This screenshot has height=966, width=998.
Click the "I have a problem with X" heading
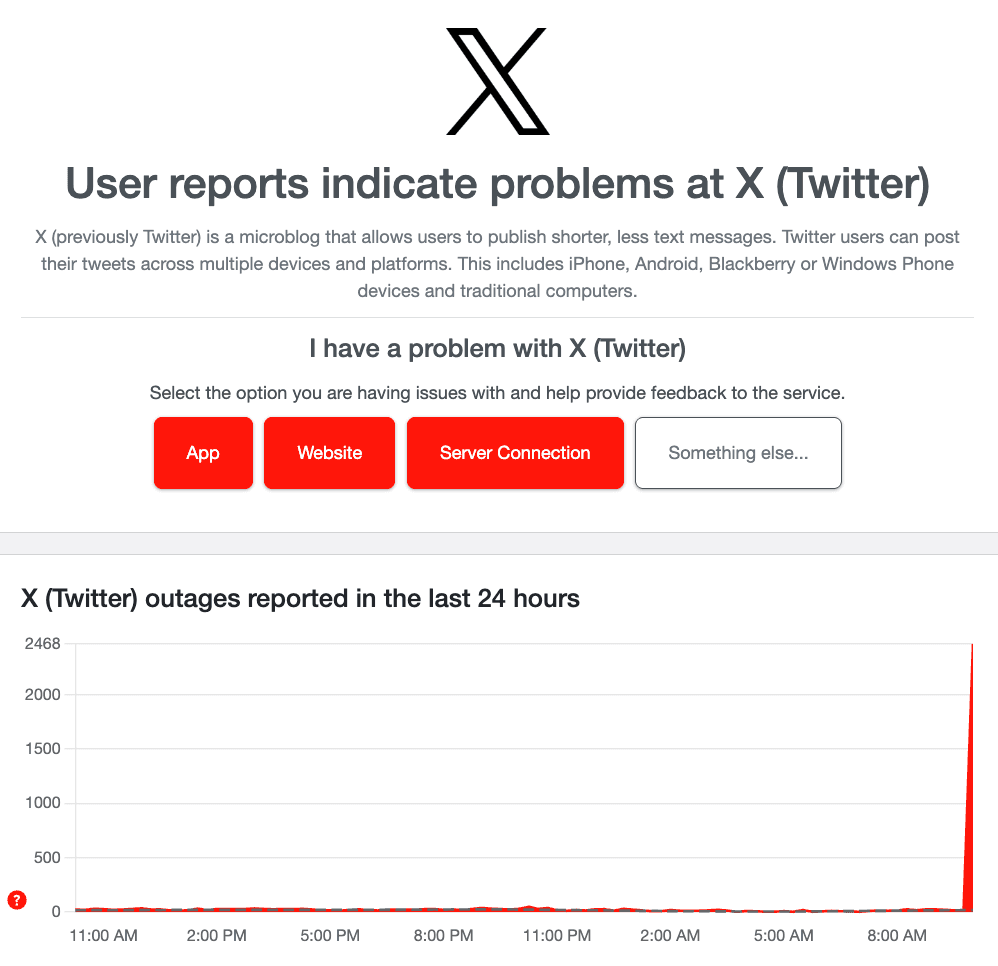tap(497, 349)
